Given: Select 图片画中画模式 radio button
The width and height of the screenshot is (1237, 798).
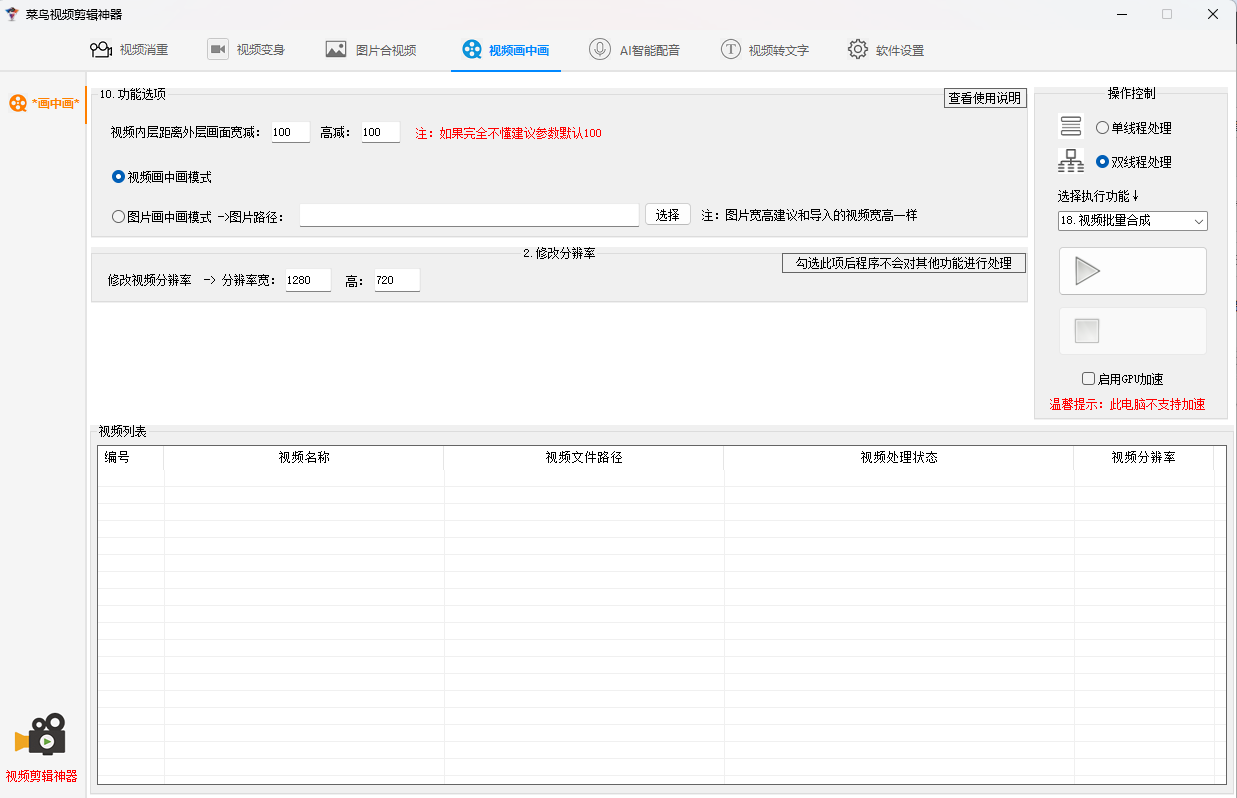Looking at the screenshot, I should [x=118, y=216].
